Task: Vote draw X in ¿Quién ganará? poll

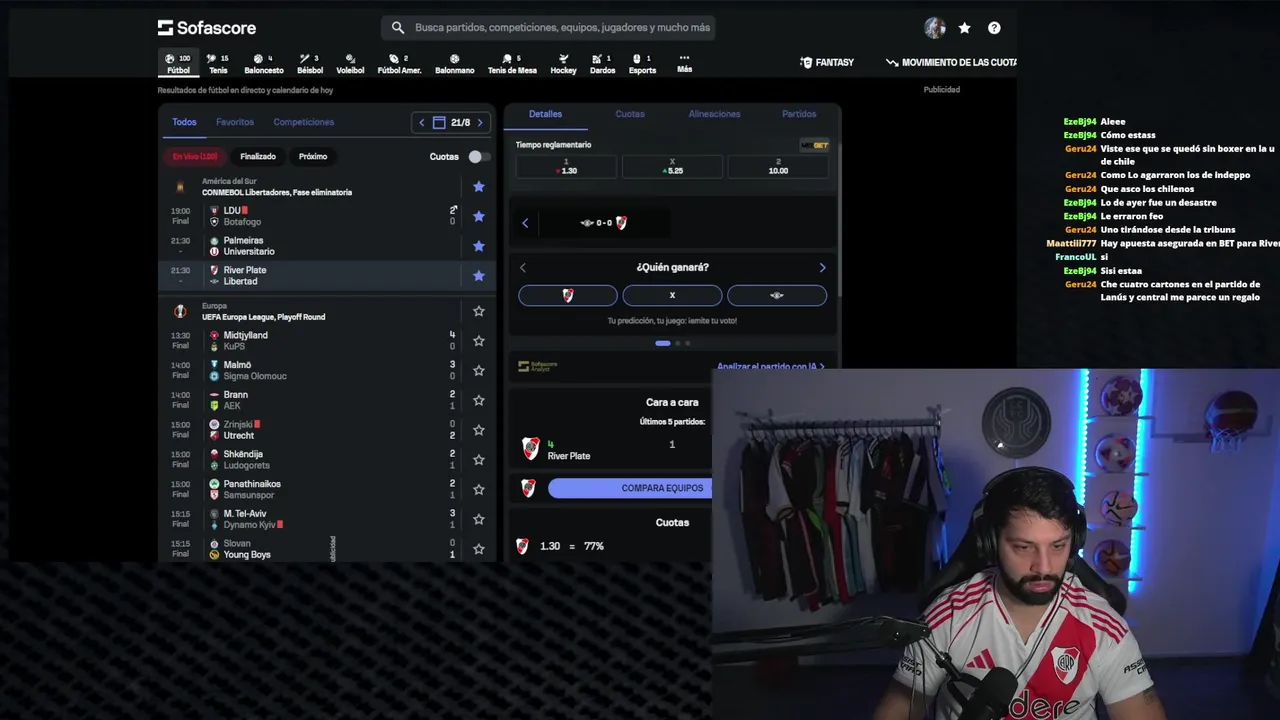Action: pos(672,295)
